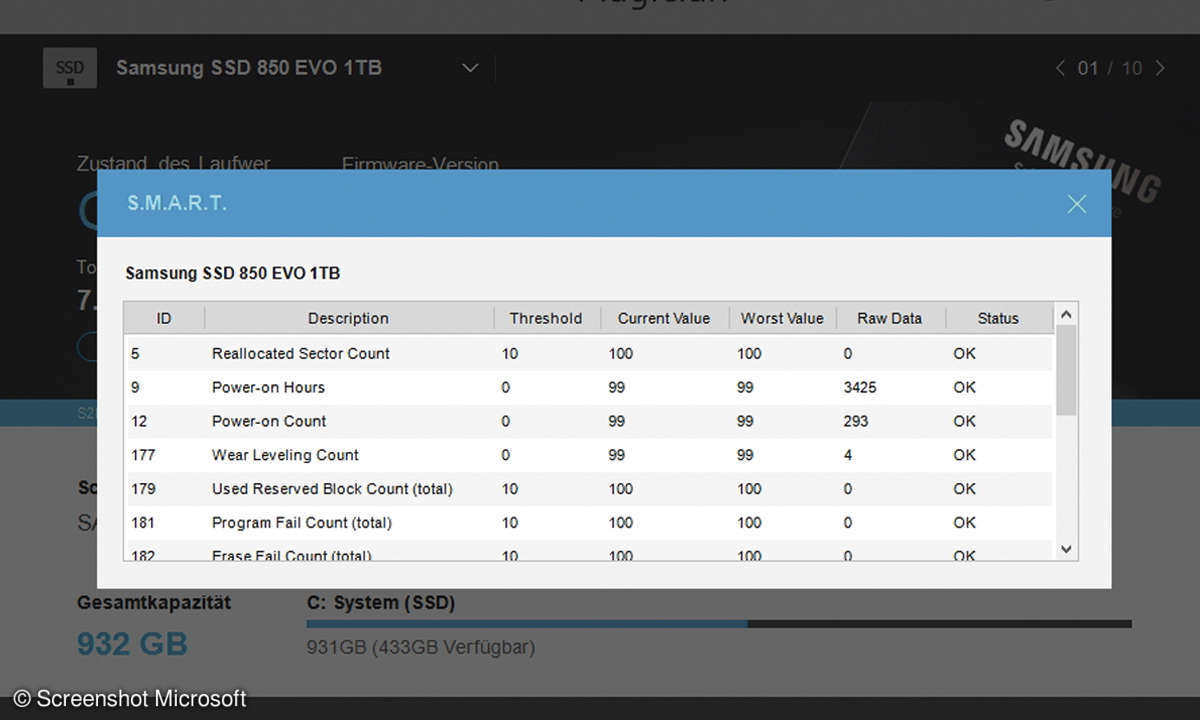
Task: Click ID cell 9 in the table
Action: (x=135, y=387)
